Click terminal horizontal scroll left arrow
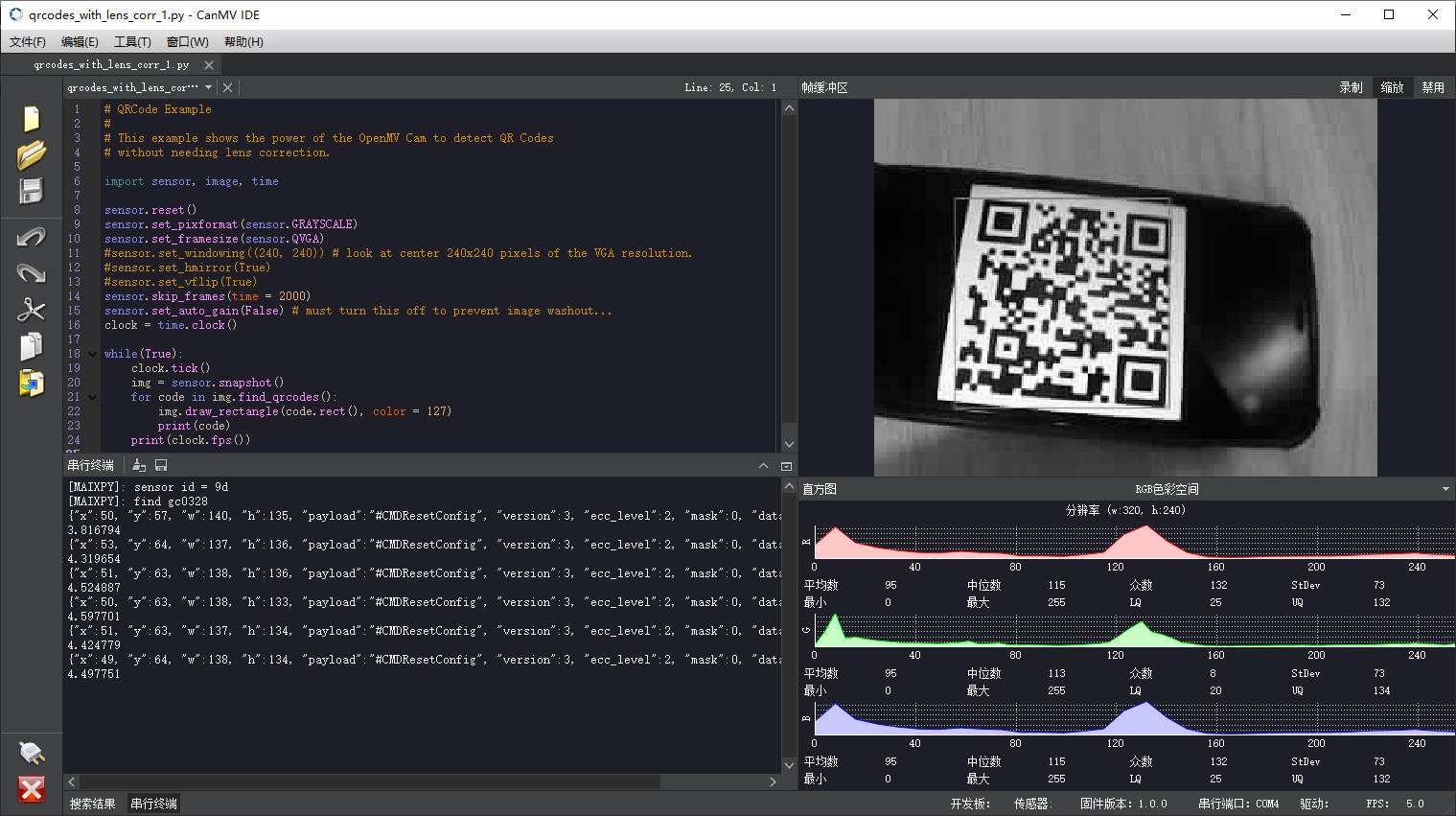Image resolution: width=1456 pixels, height=816 pixels. pyautogui.click(x=72, y=781)
